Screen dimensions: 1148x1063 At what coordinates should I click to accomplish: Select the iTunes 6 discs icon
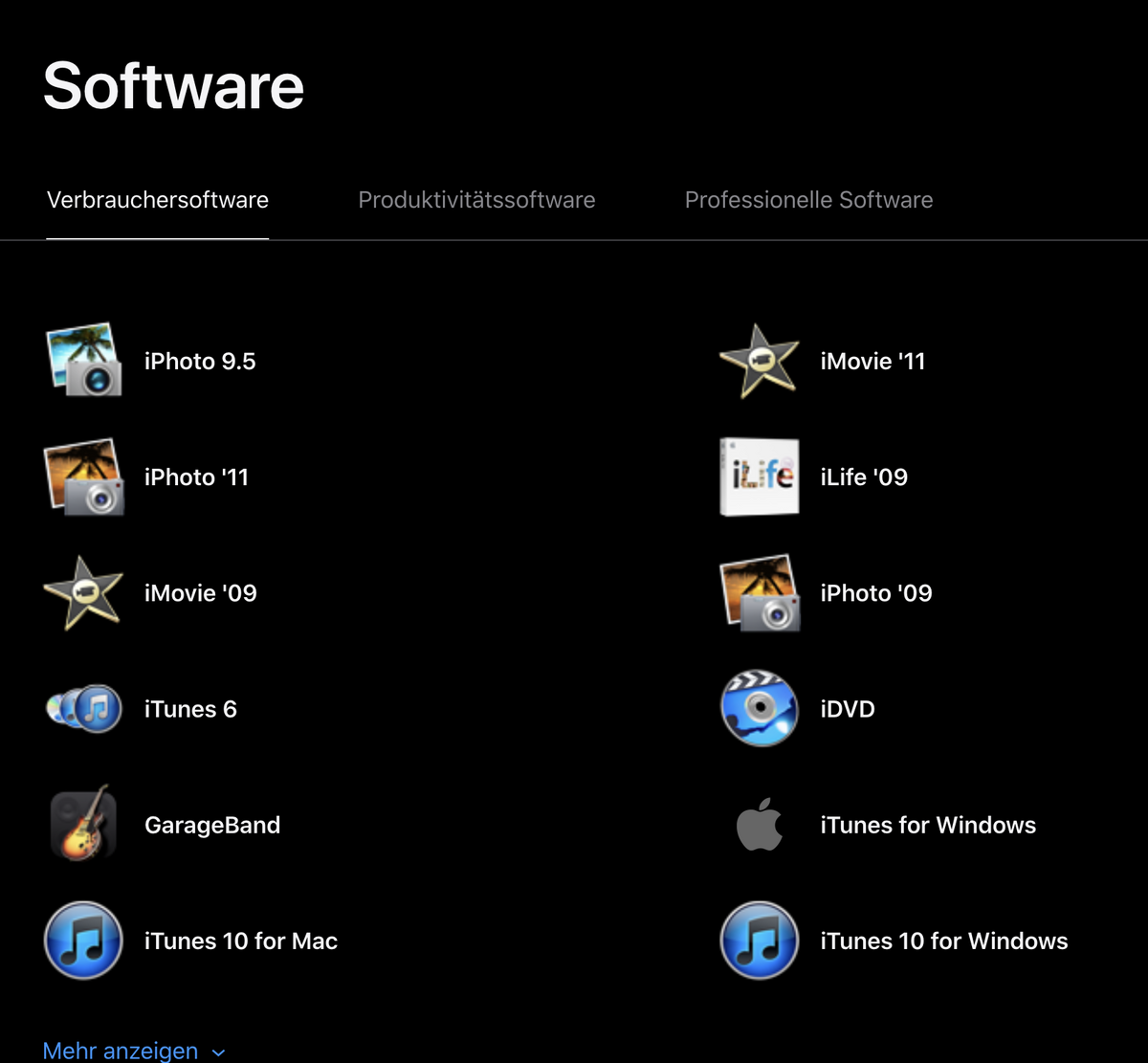click(x=84, y=709)
